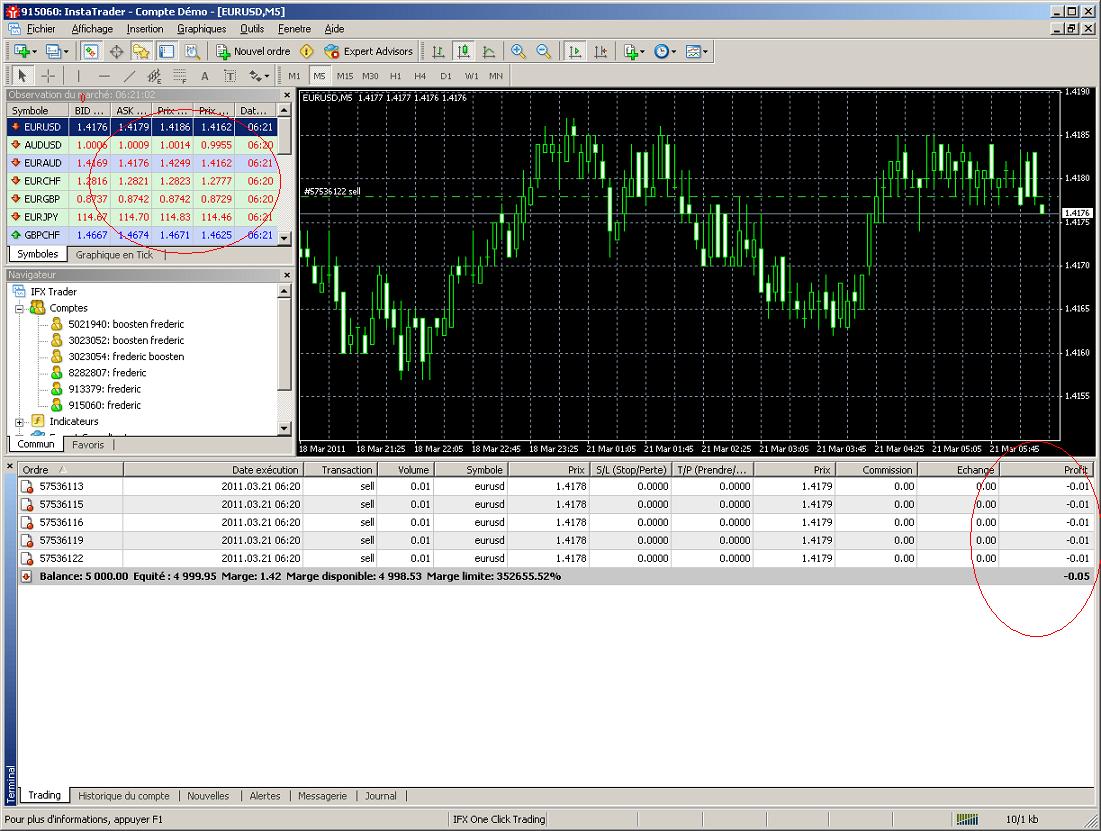
Task: Select the EURGBP row in market watch
Action: 43,199
